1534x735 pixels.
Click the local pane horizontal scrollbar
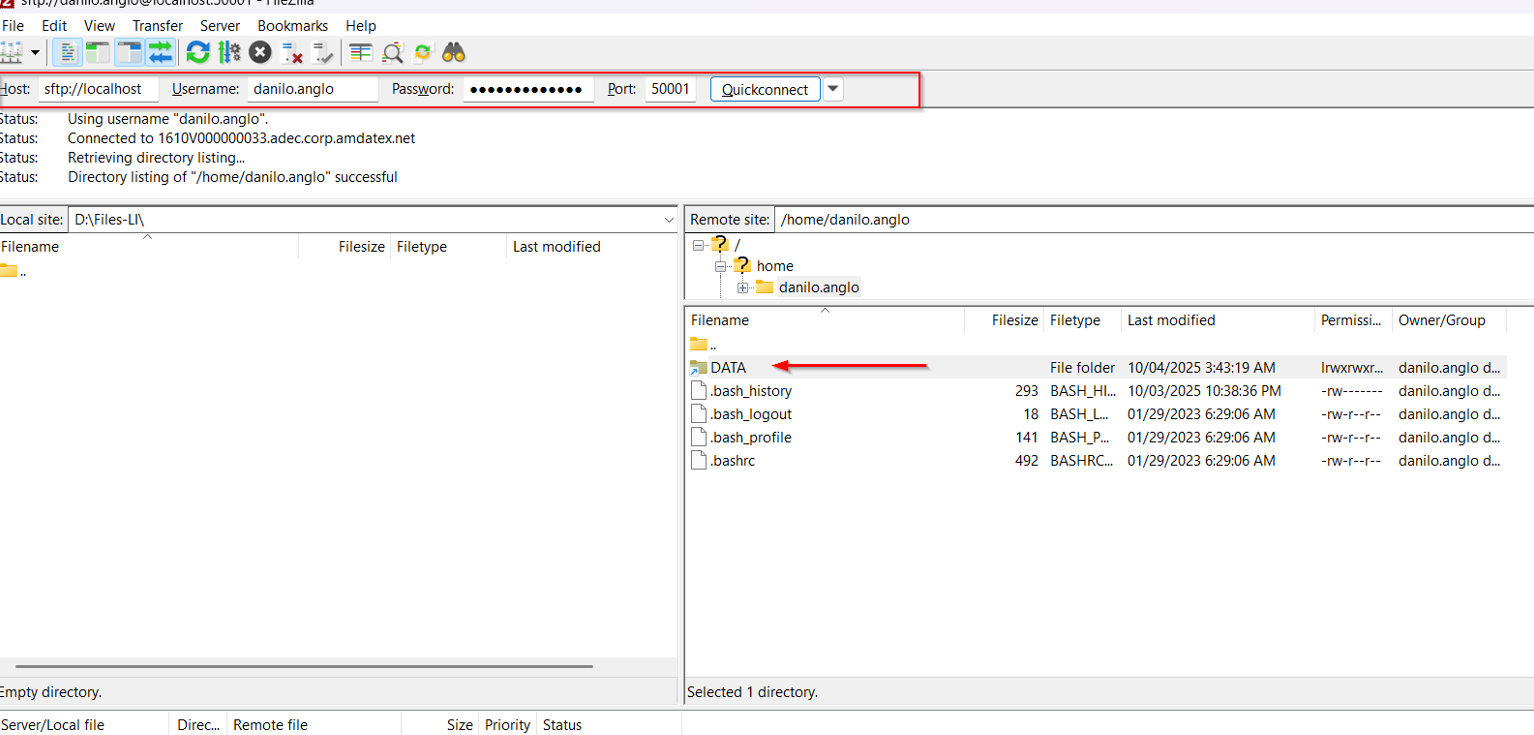(x=304, y=666)
